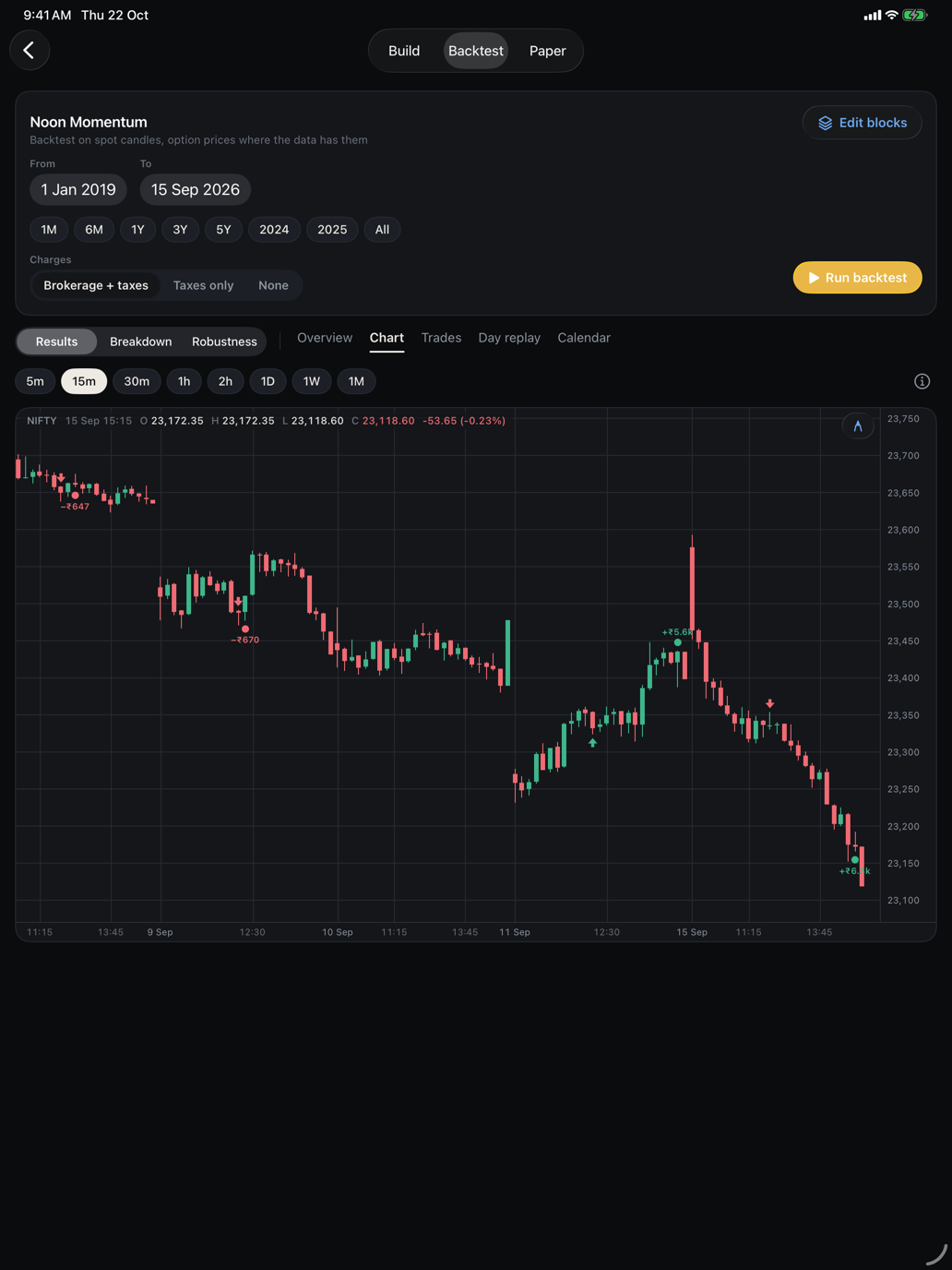Set chart interval to 1D
Viewport: 952px width, 1270px height.
(x=268, y=381)
